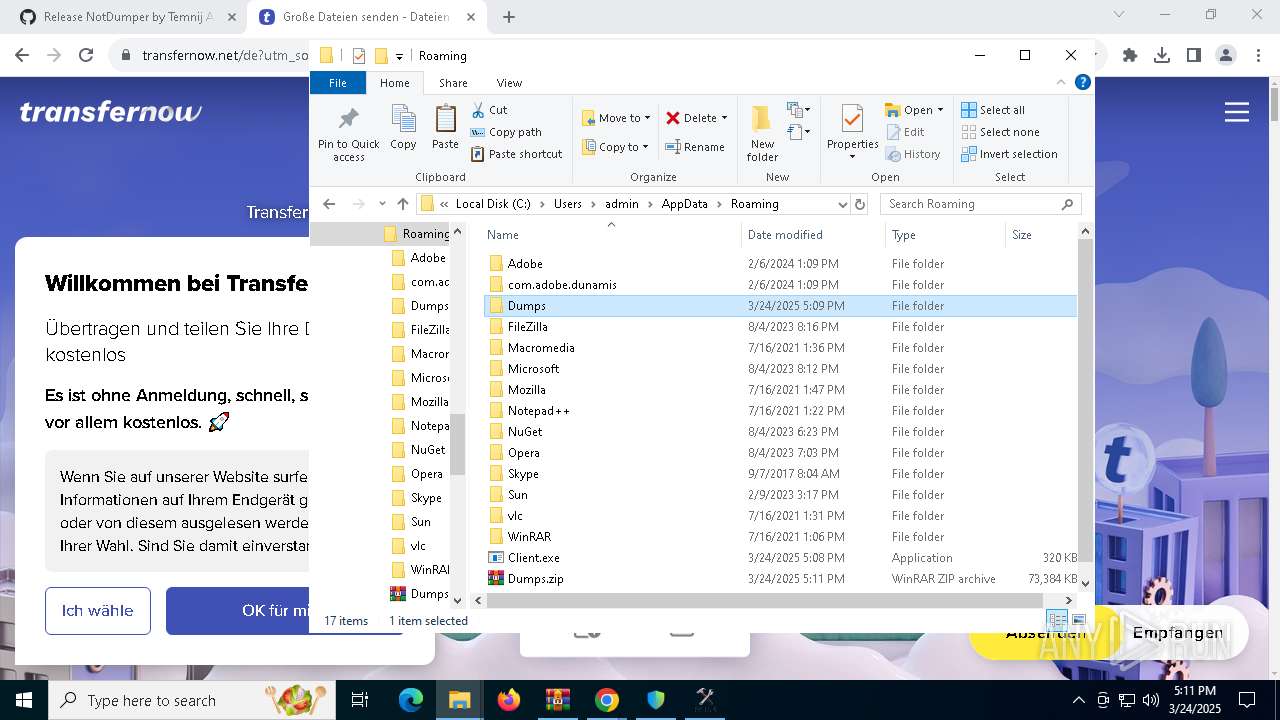Open Microsoft Edge from taskbar

[411, 700]
